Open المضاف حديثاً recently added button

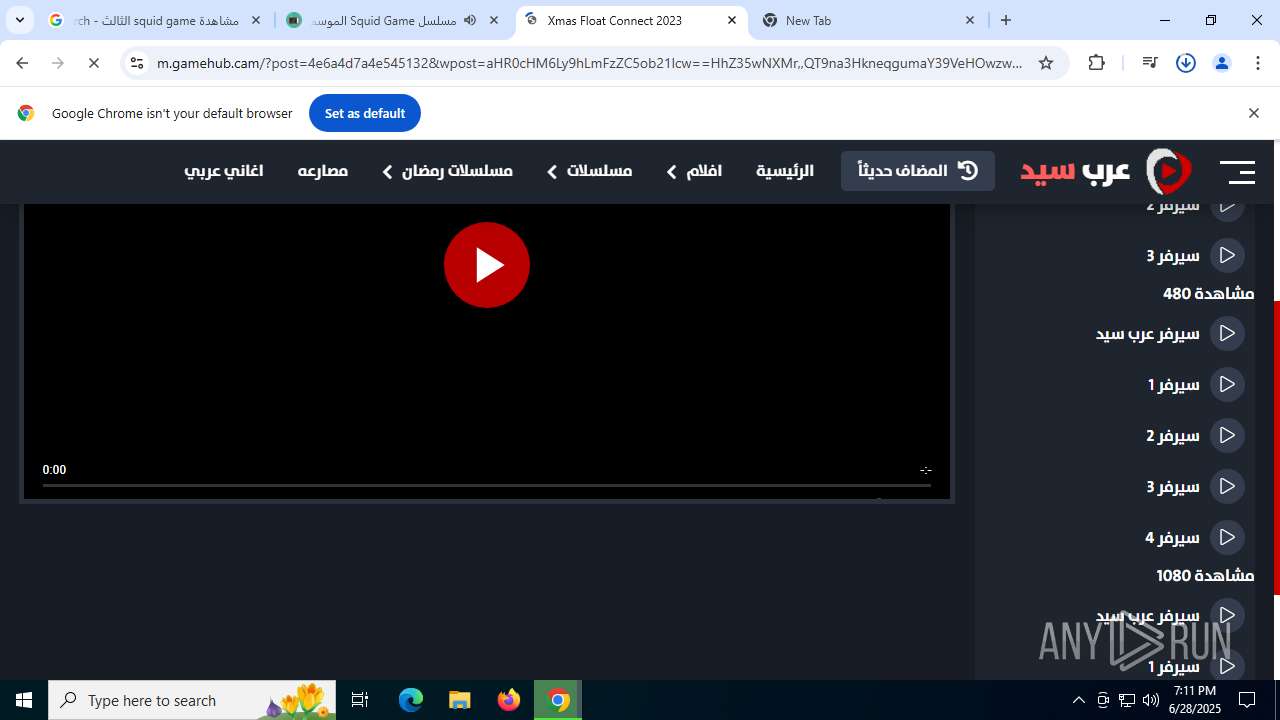(918, 171)
